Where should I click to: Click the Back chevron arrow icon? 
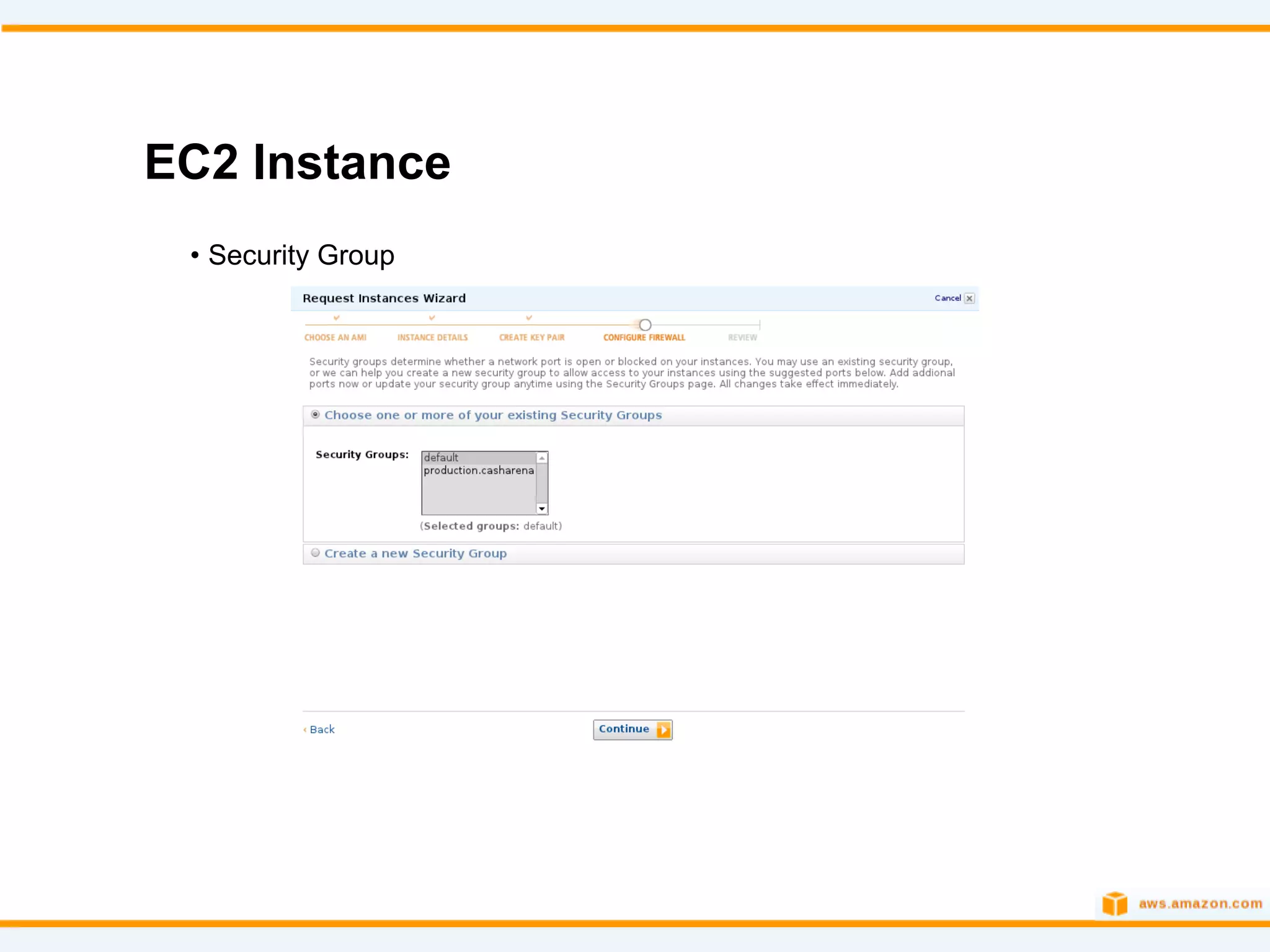tap(305, 730)
